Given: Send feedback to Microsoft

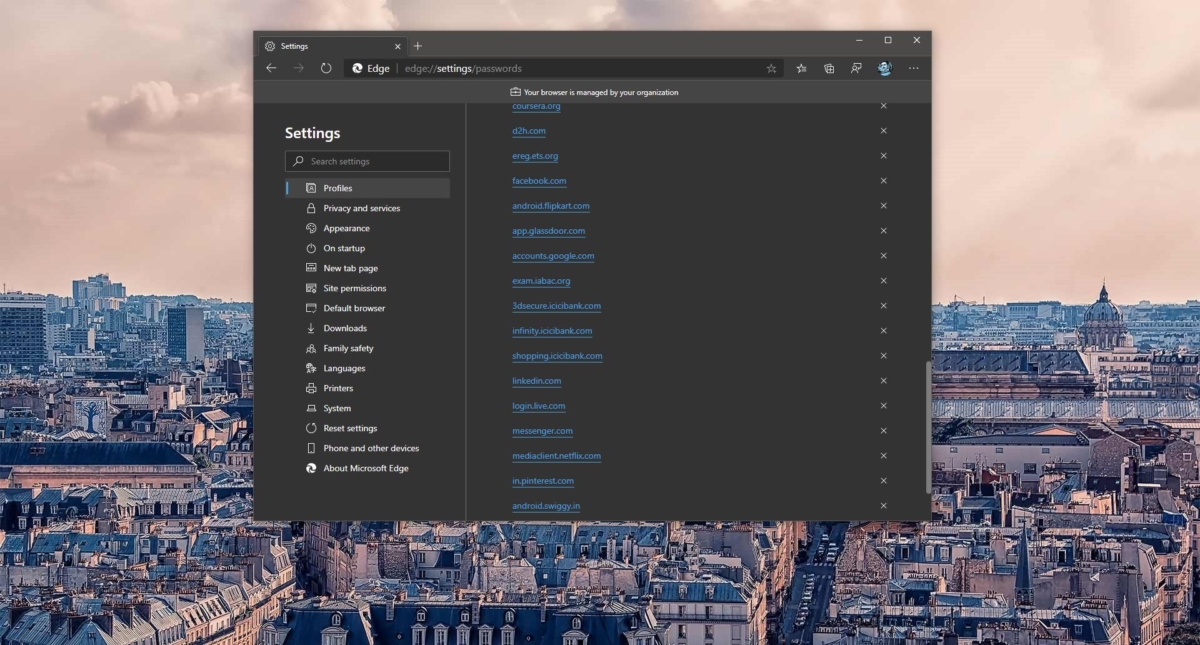Looking at the screenshot, I should click(x=856, y=68).
